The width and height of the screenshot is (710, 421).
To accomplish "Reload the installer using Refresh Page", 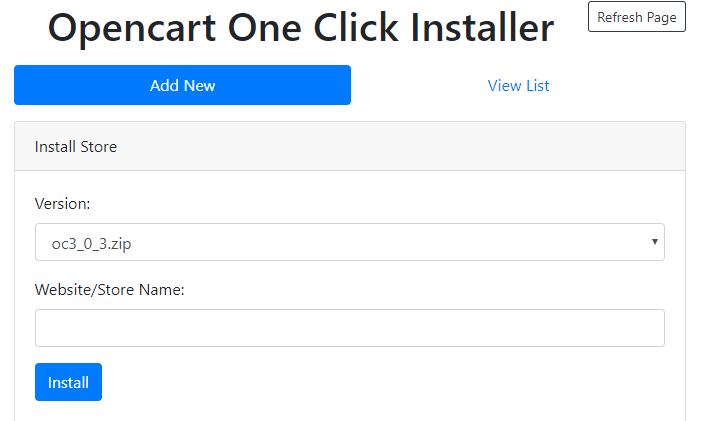I will (636, 17).
